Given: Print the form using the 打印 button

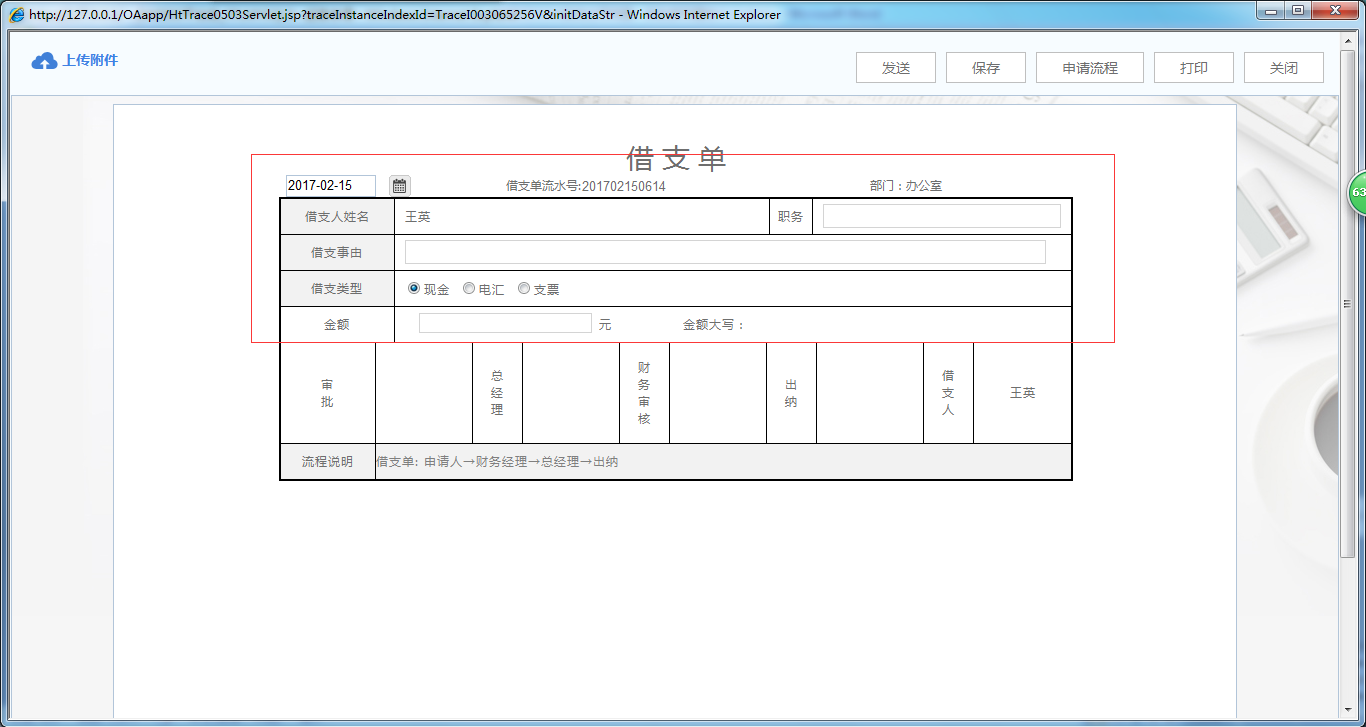Looking at the screenshot, I should point(1193,67).
